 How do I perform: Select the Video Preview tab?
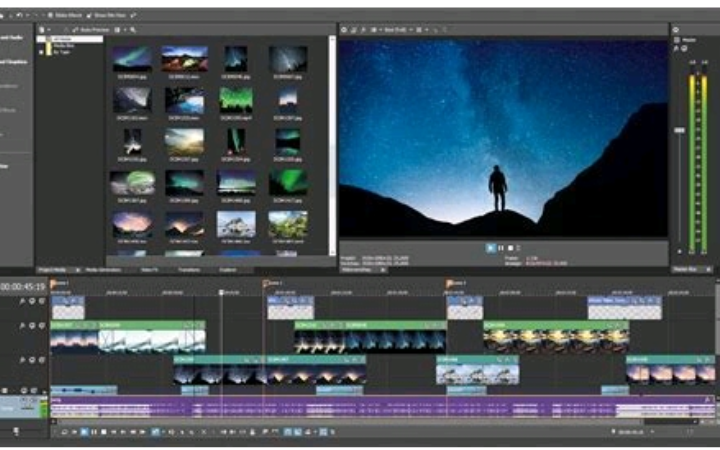click(363, 270)
